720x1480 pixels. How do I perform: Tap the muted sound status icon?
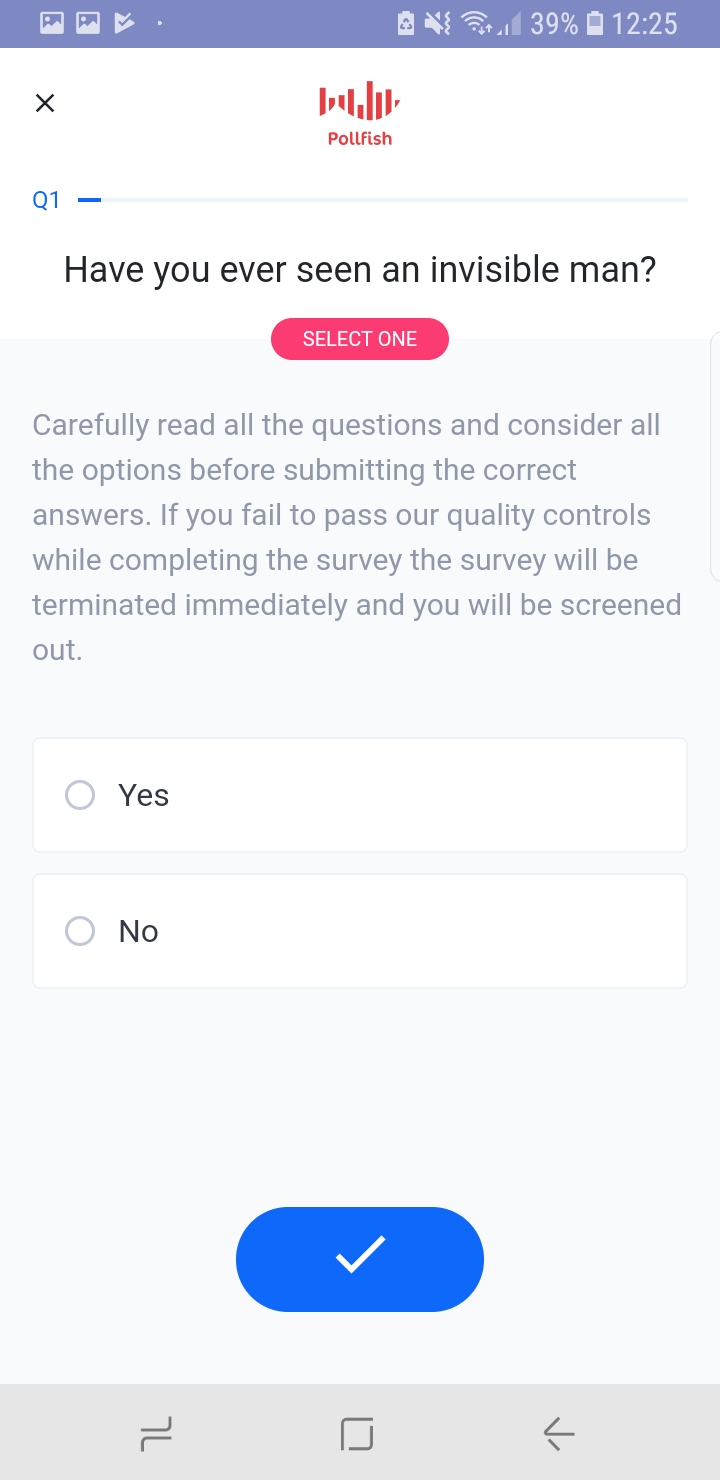(437, 23)
